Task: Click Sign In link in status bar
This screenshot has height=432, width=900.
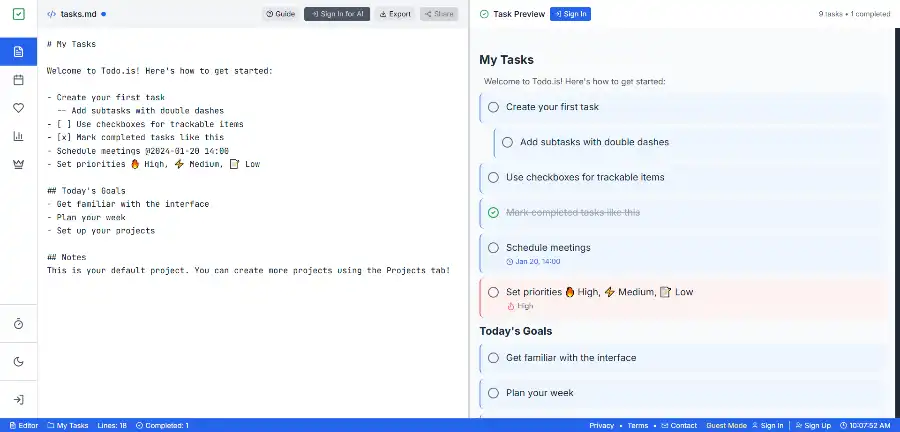Action: tap(767, 426)
